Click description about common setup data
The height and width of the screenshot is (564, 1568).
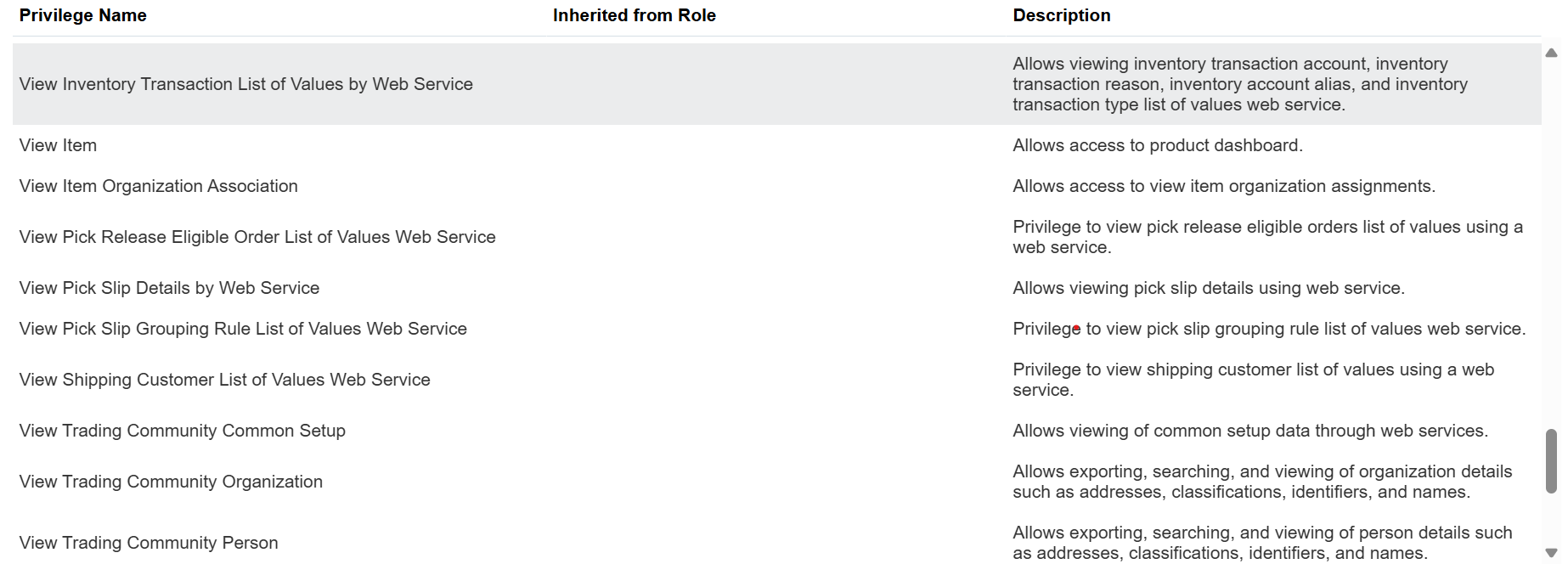pyautogui.click(x=1250, y=431)
